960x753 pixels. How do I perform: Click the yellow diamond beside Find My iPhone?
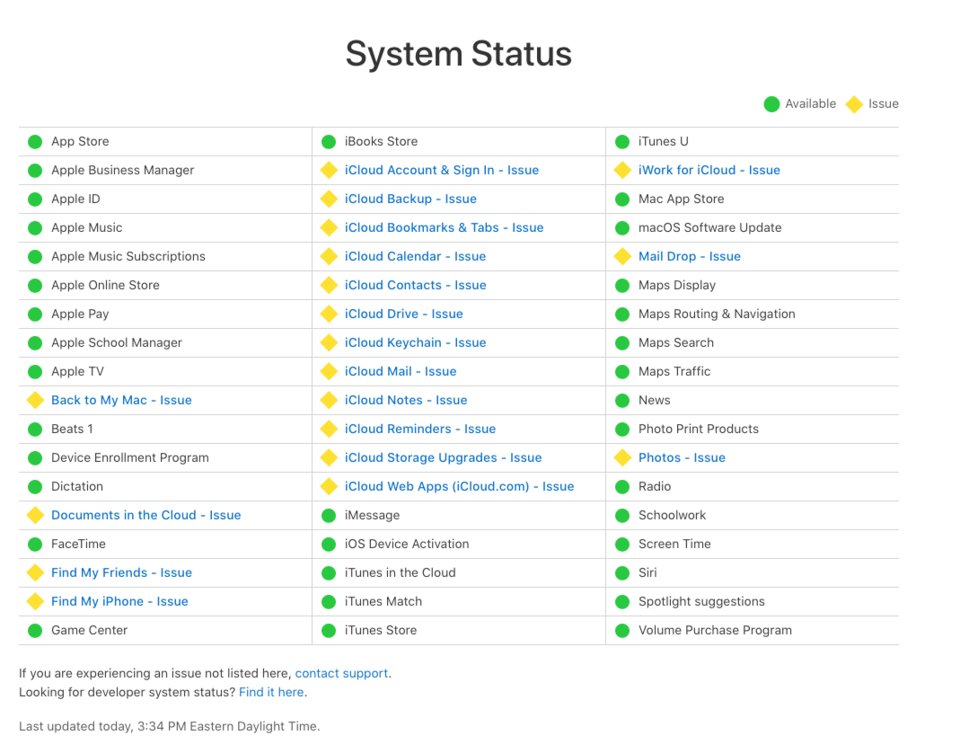35,602
